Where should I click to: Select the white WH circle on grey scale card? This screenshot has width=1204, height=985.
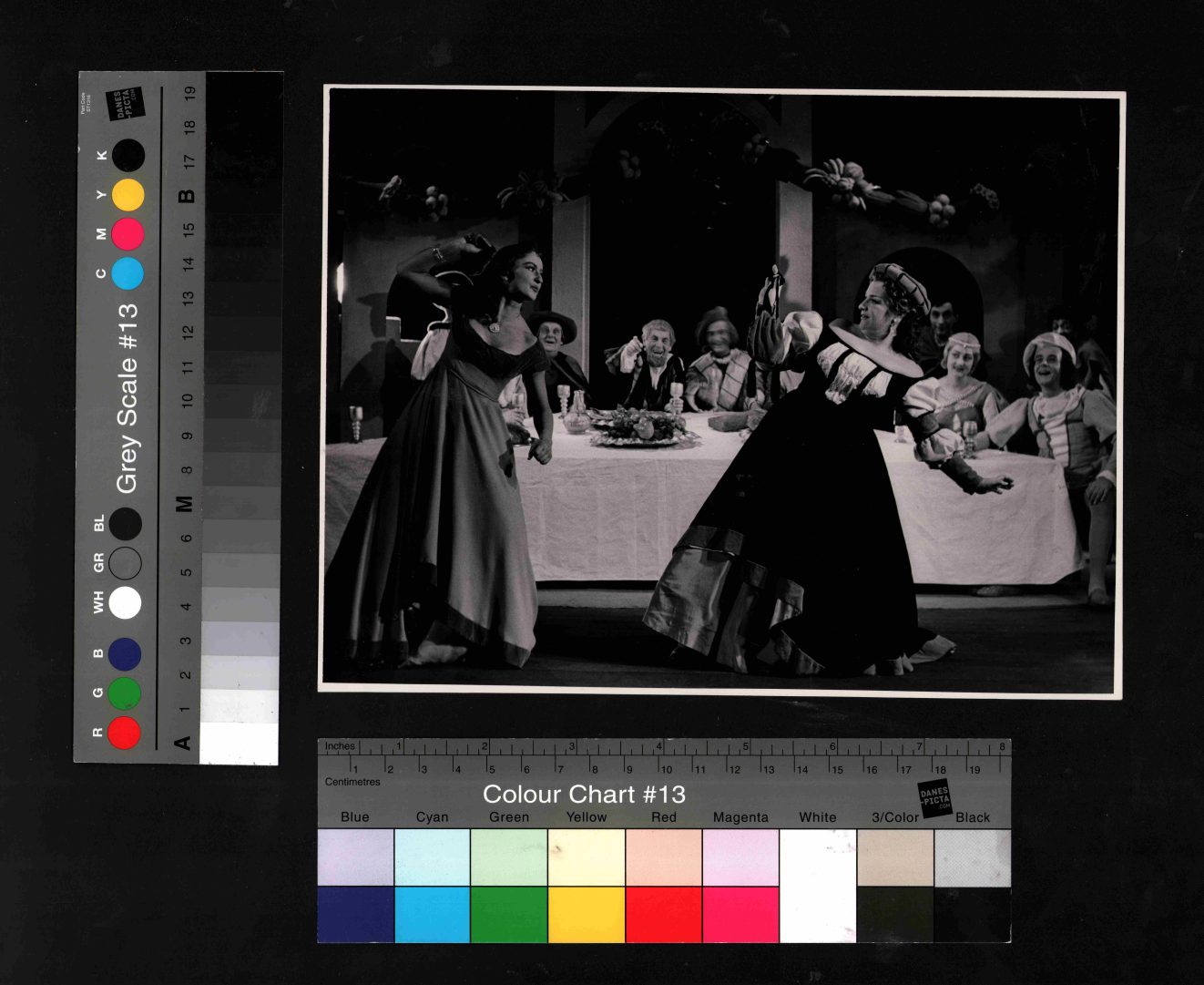pyautogui.click(x=125, y=602)
